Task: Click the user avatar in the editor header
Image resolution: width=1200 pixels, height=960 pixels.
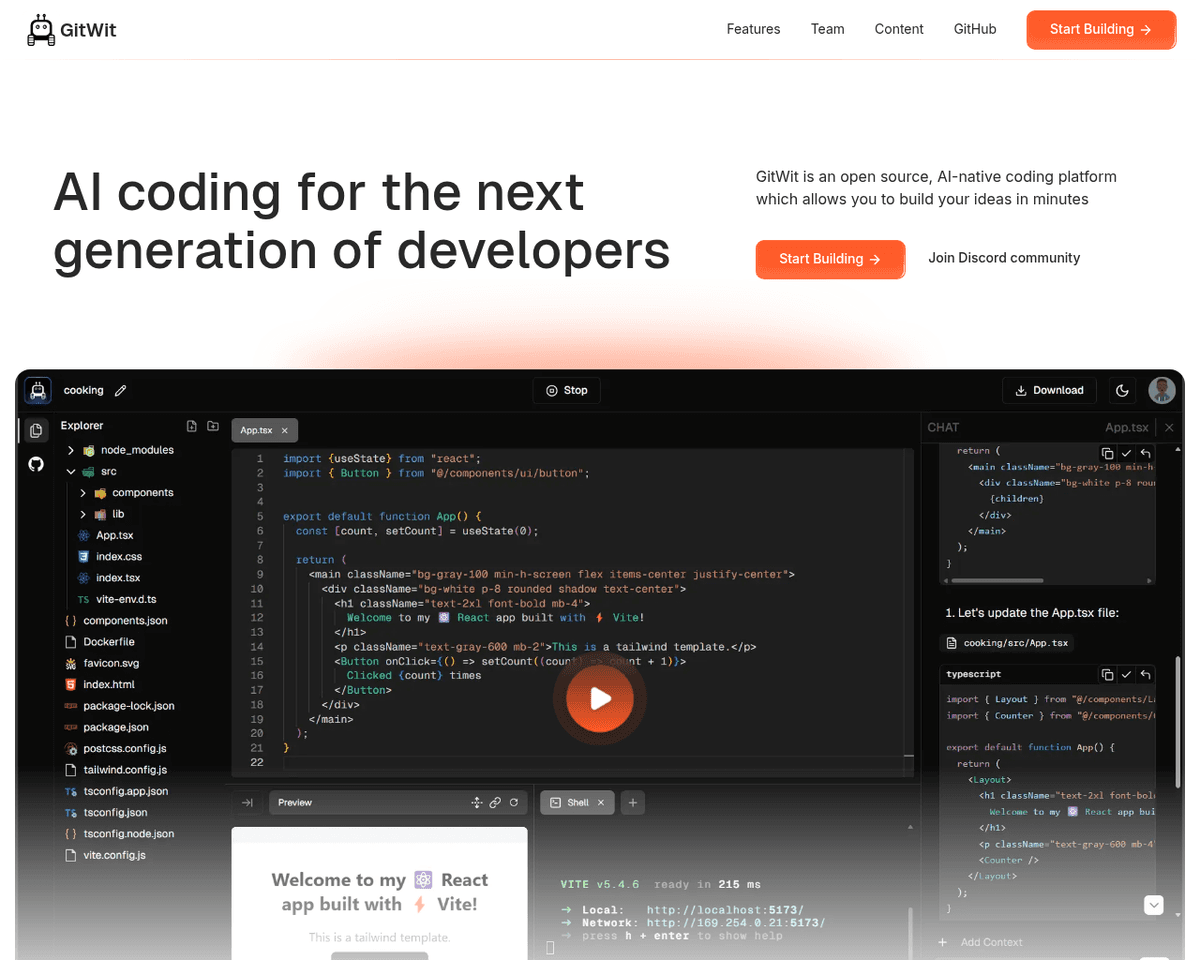Action: coord(1161,390)
